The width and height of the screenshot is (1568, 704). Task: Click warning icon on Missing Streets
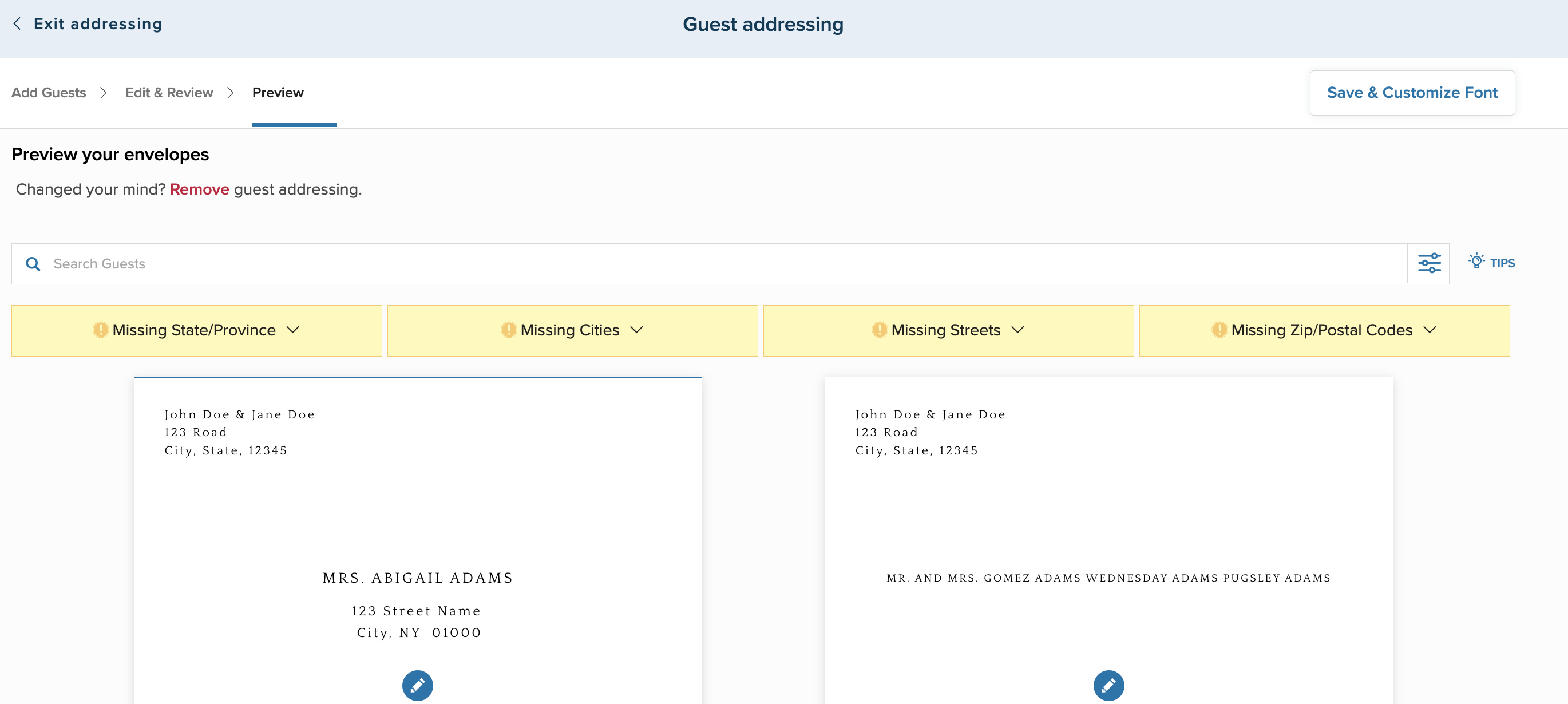click(879, 330)
